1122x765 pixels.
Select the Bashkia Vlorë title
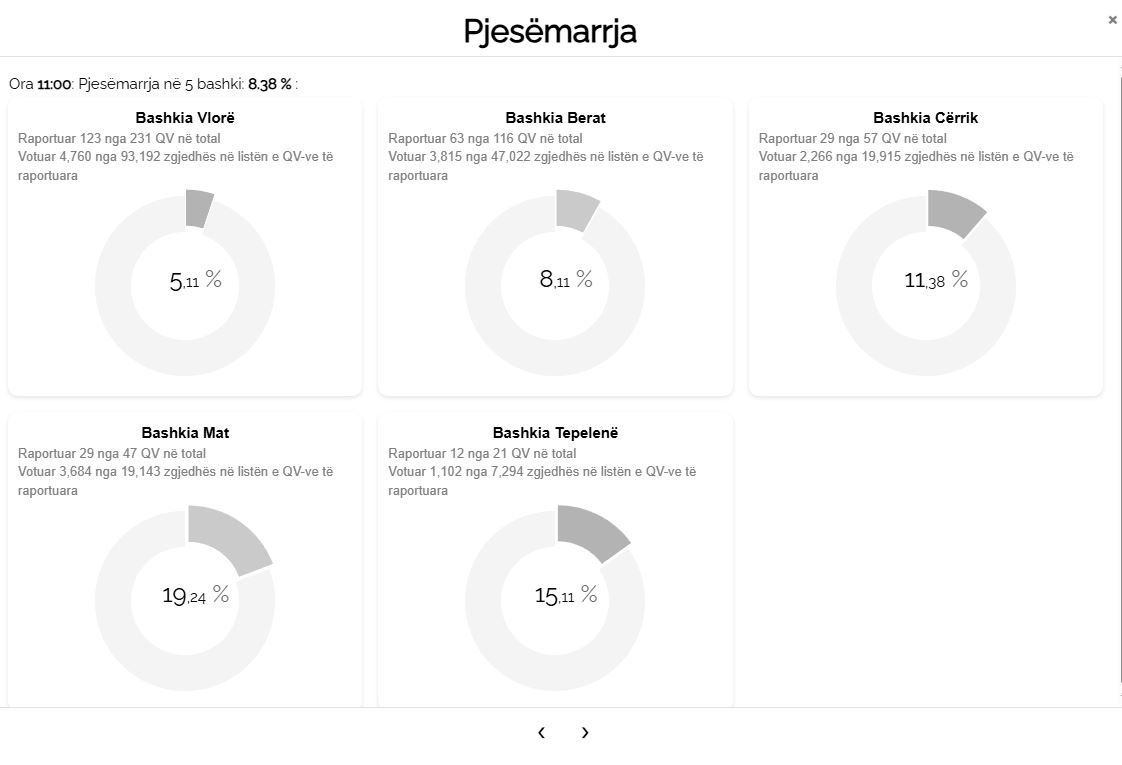coord(185,118)
